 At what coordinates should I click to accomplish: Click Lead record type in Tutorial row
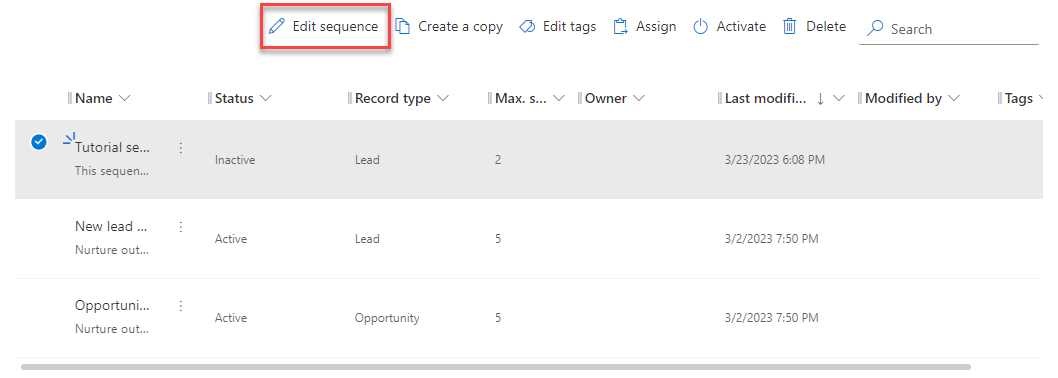(x=368, y=160)
